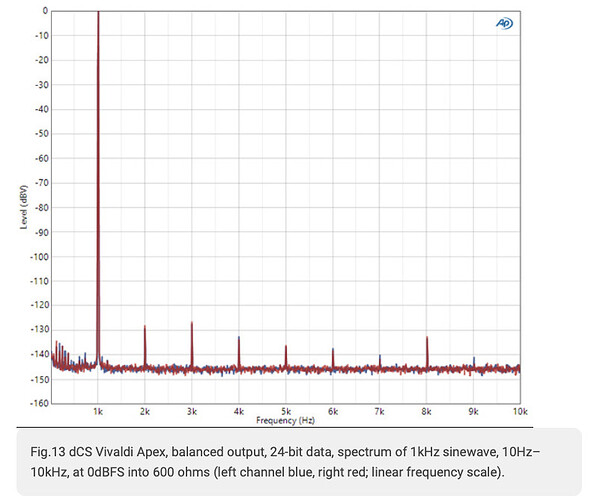Click the -130 level axis label

40,330
